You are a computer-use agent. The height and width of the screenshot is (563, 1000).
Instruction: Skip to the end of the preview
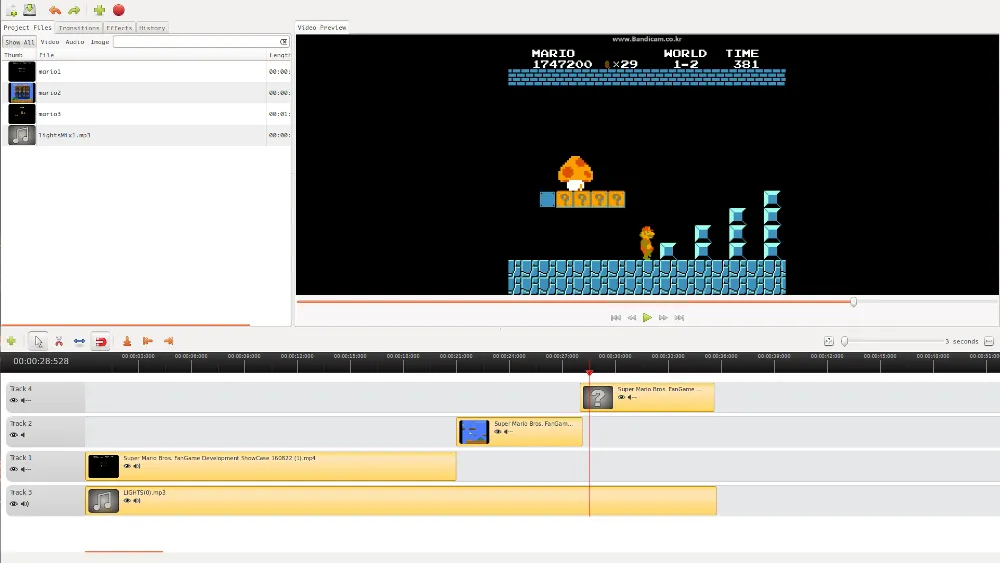click(679, 318)
